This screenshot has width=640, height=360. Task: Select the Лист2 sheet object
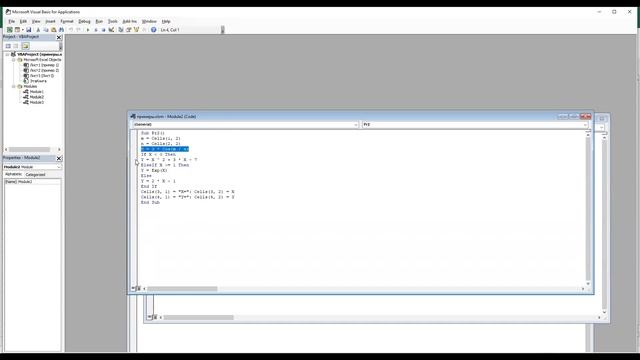click(x=44, y=70)
